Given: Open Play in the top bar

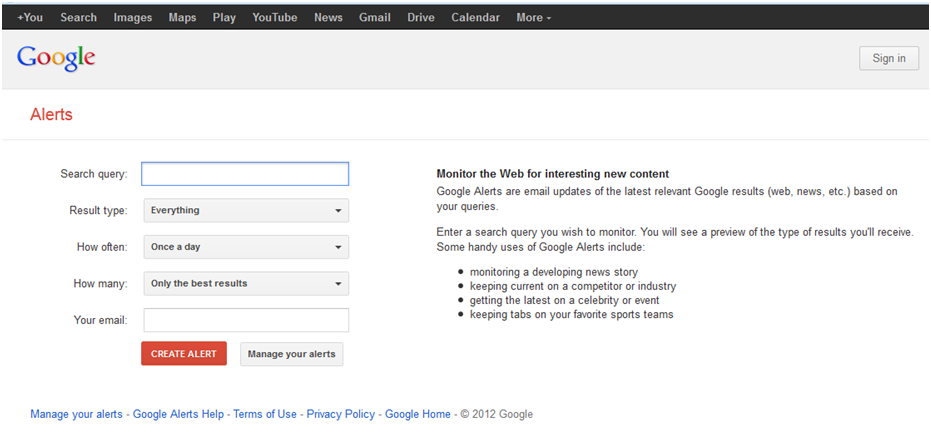Looking at the screenshot, I should pyautogui.click(x=224, y=18).
